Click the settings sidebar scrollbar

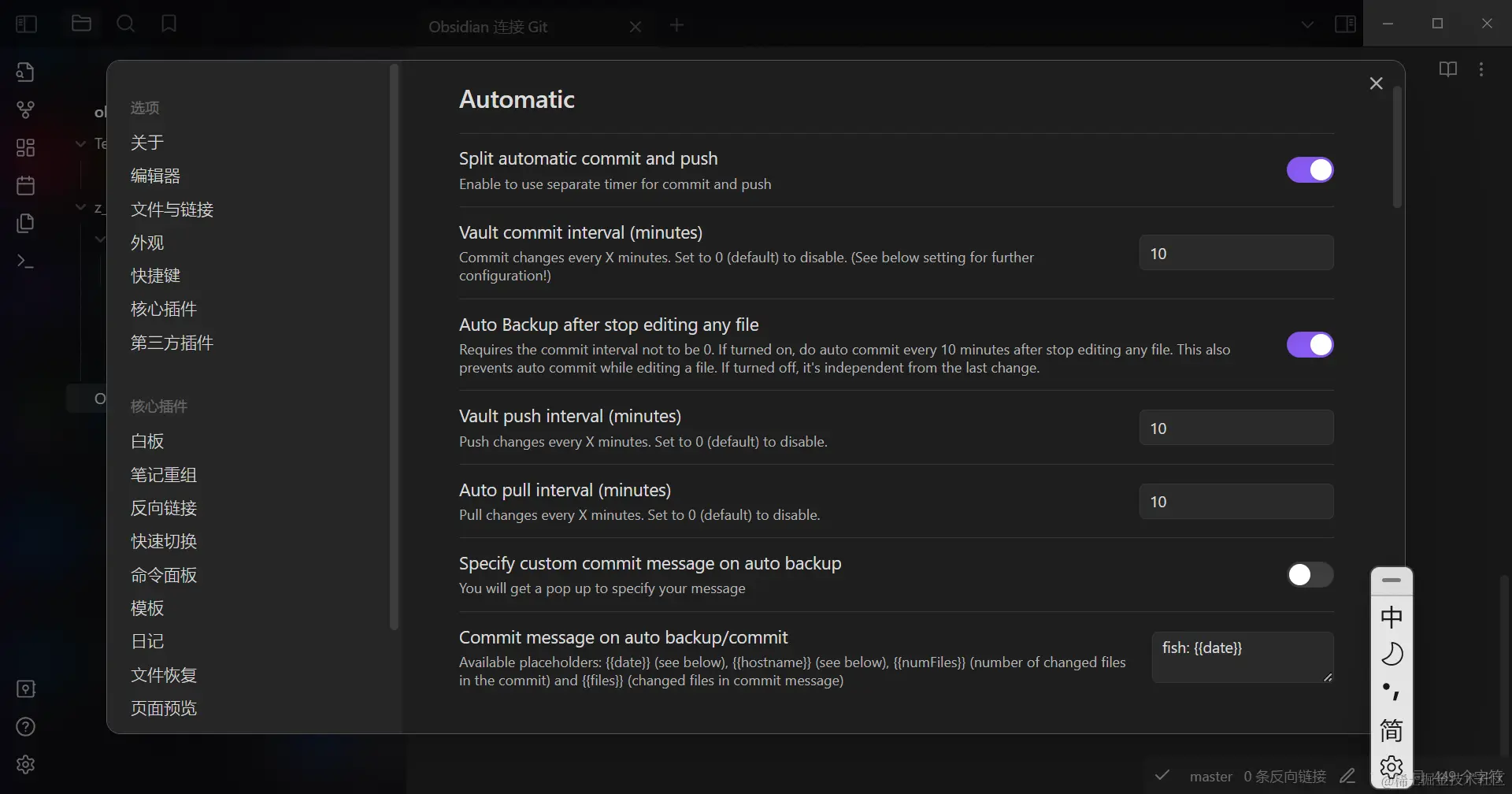coord(394,347)
